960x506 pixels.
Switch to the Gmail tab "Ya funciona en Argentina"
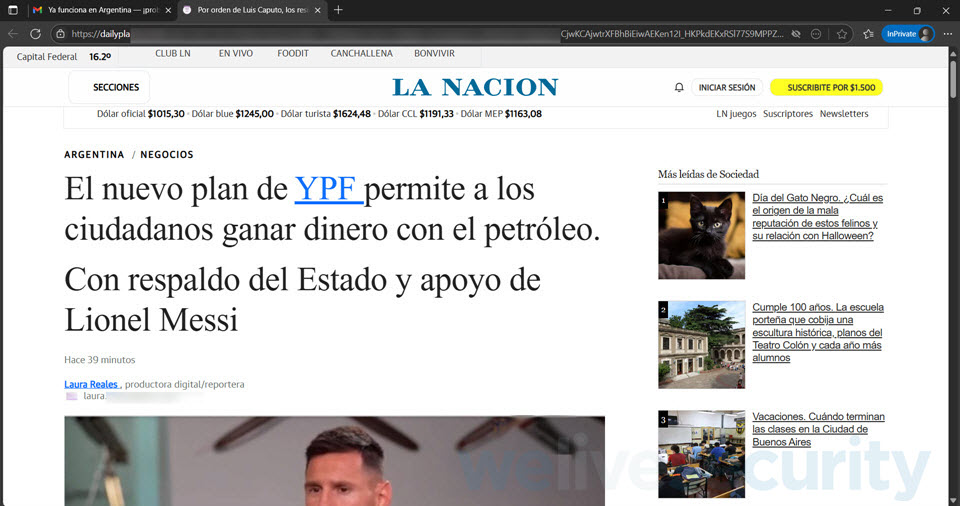(x=103, y=10)
